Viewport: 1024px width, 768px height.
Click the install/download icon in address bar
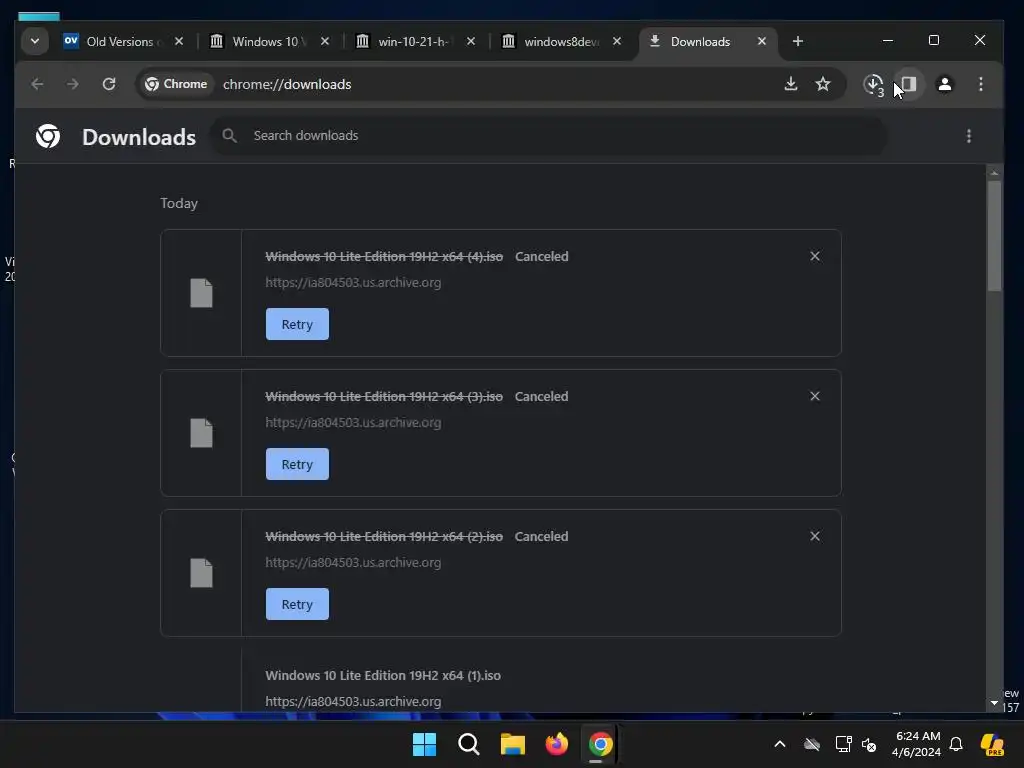coord(791,84)
